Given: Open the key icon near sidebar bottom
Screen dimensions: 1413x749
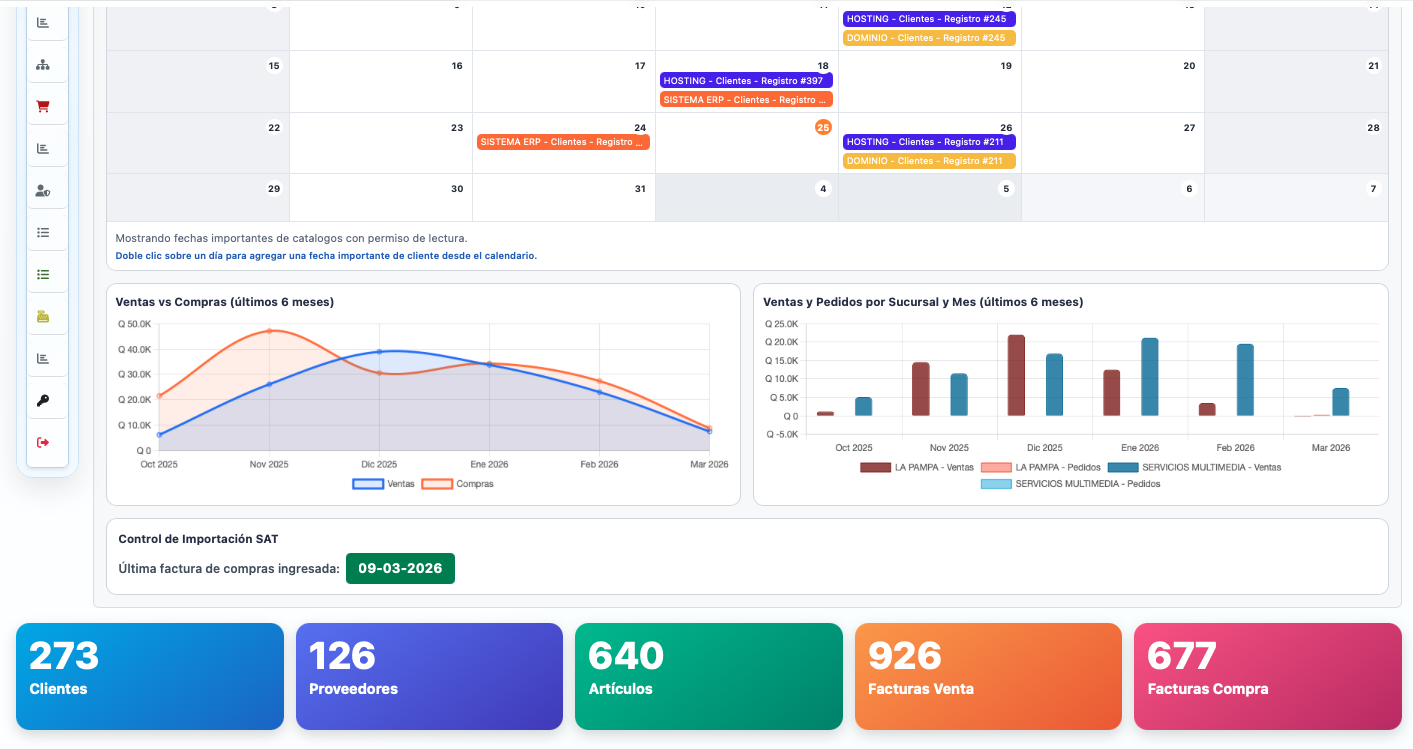Looking at the screenshot, I should point(44,398).
